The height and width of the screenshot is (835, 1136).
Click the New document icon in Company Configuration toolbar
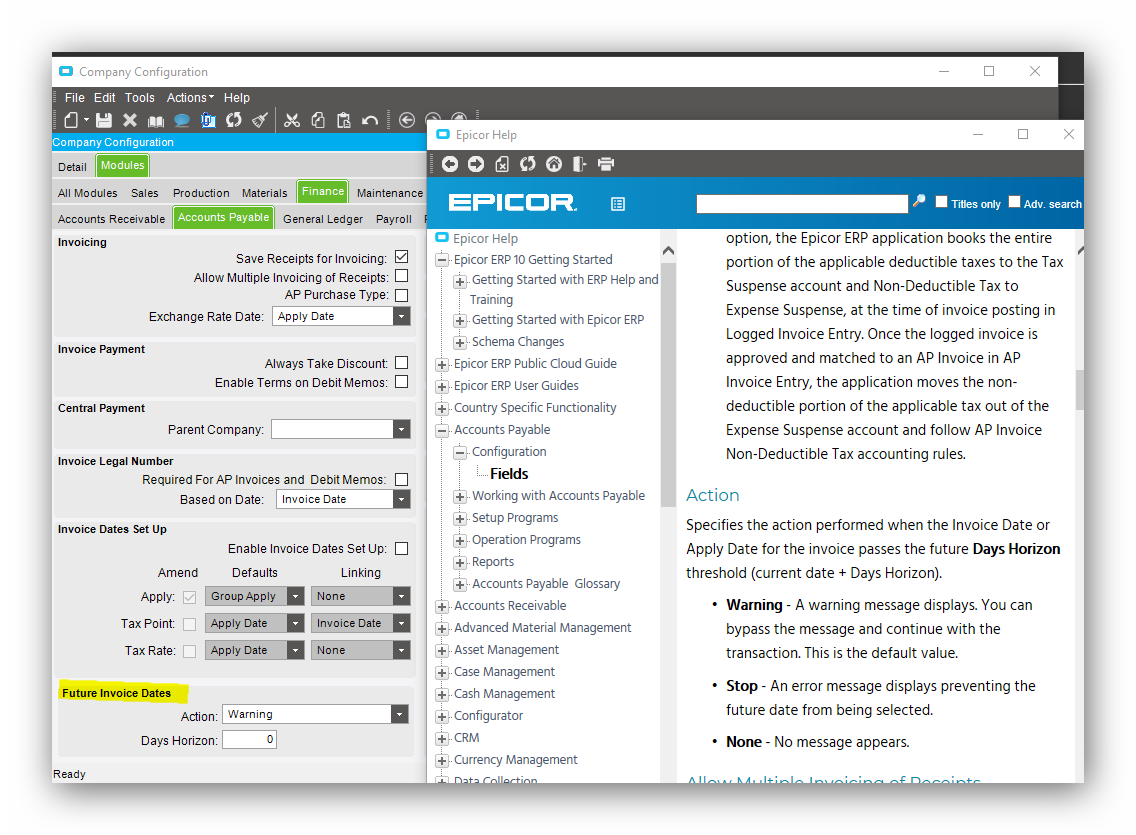point(71,120)
